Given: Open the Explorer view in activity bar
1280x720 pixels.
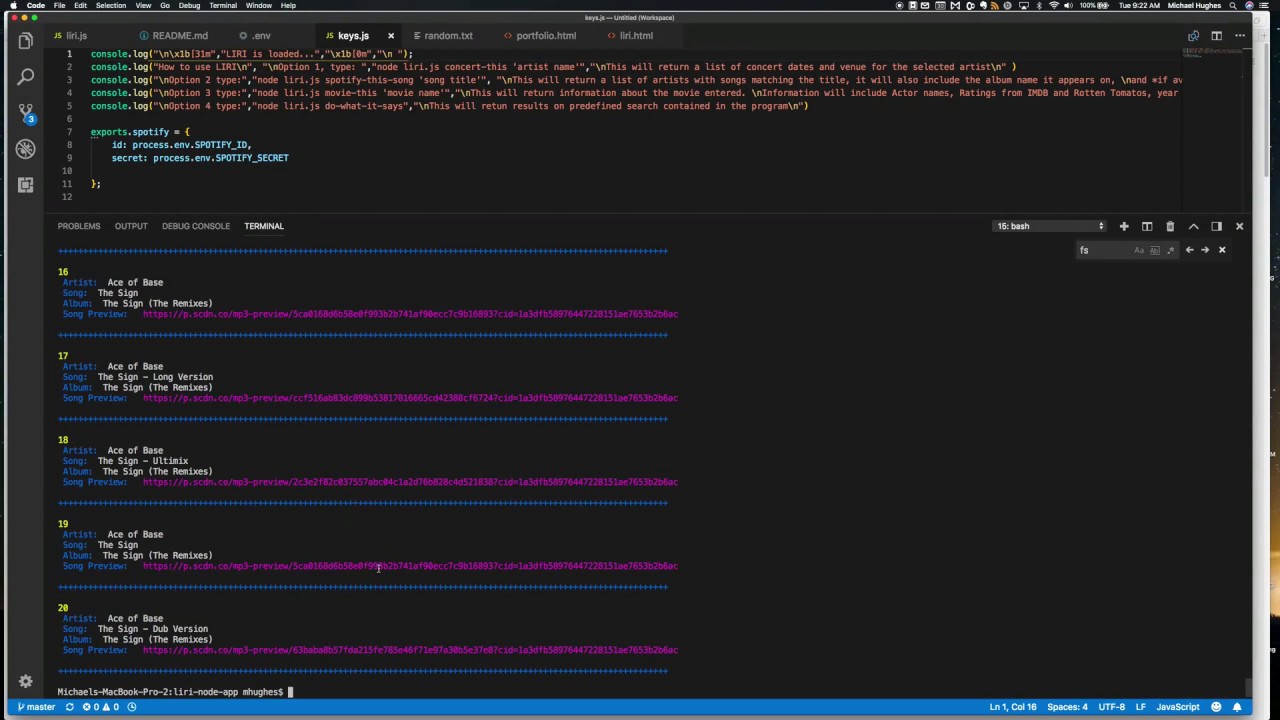Looking at the screenshot, I should [x=25, y=41].
